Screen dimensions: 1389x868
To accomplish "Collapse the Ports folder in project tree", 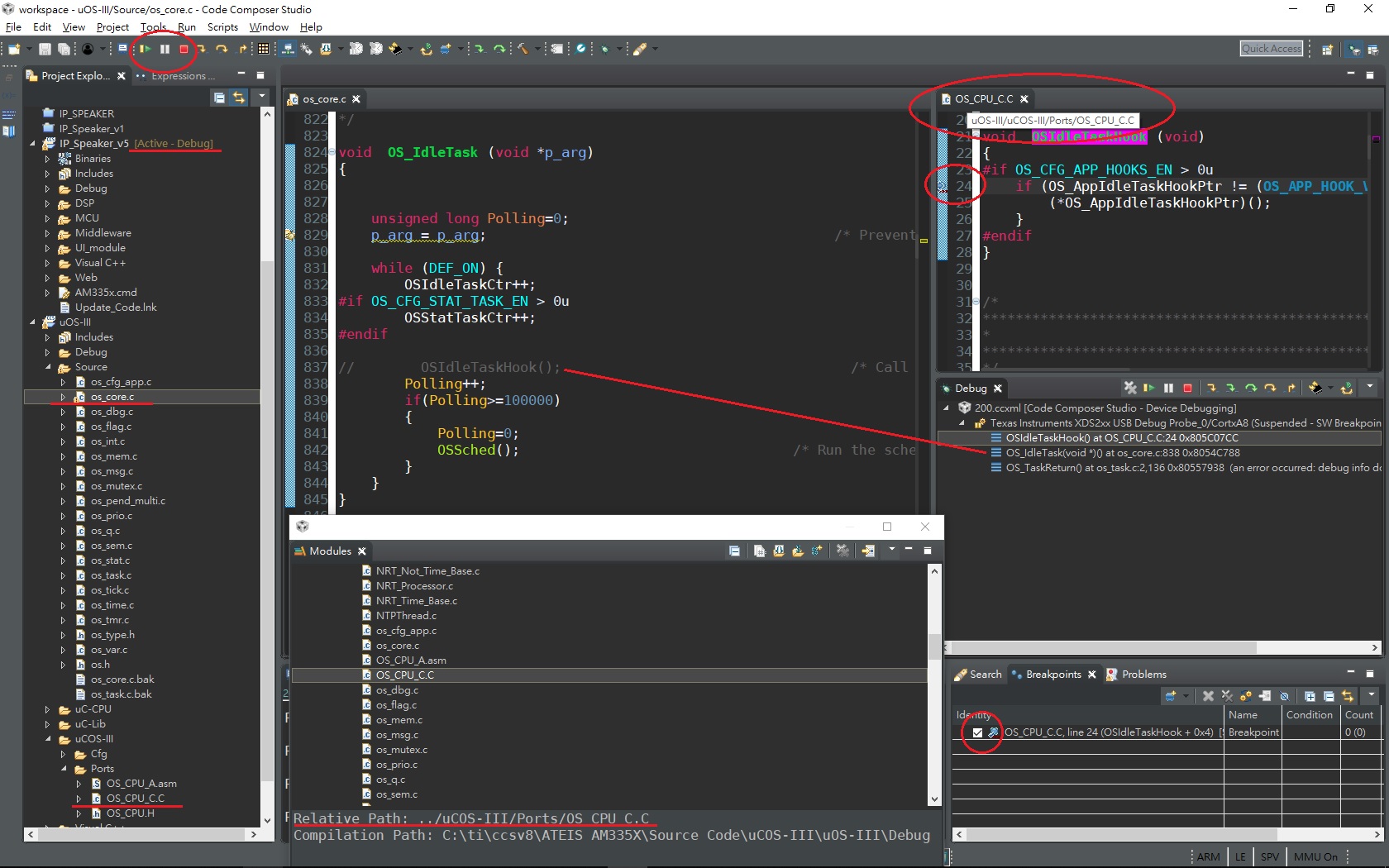I will pos(64,769).
